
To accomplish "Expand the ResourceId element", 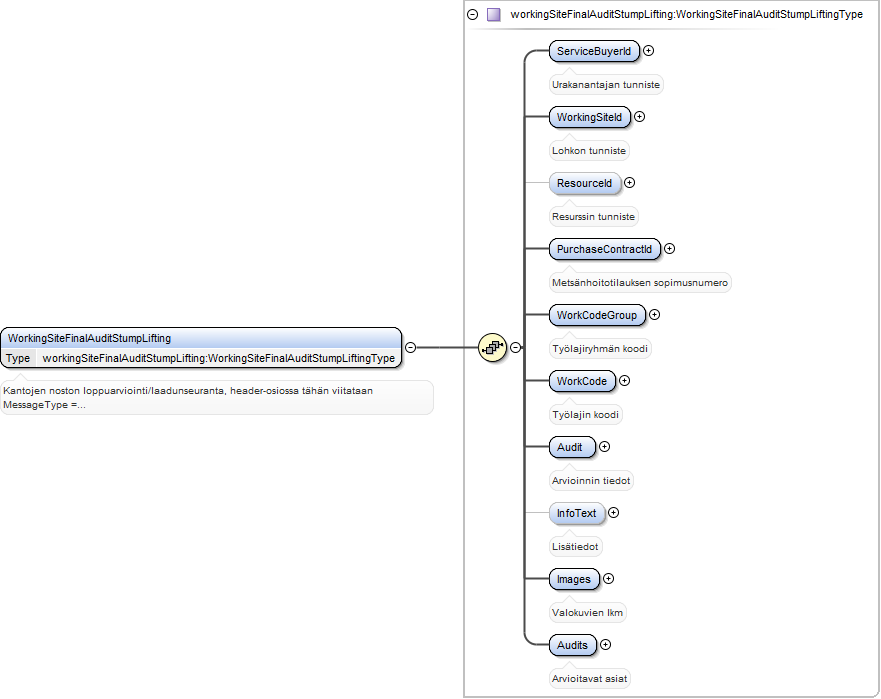I will coord(630,183).
